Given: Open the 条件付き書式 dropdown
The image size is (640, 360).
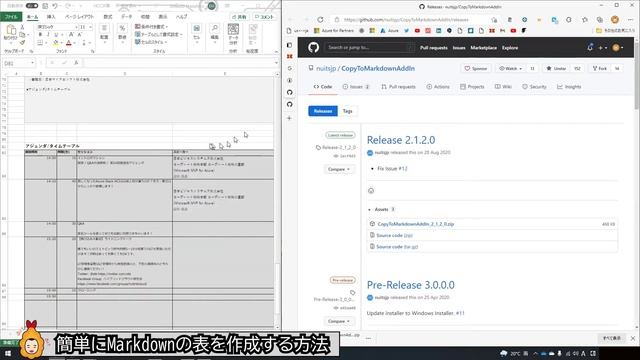Looking at the screenshot, I should pyautogui.click(x=151, y=27).
